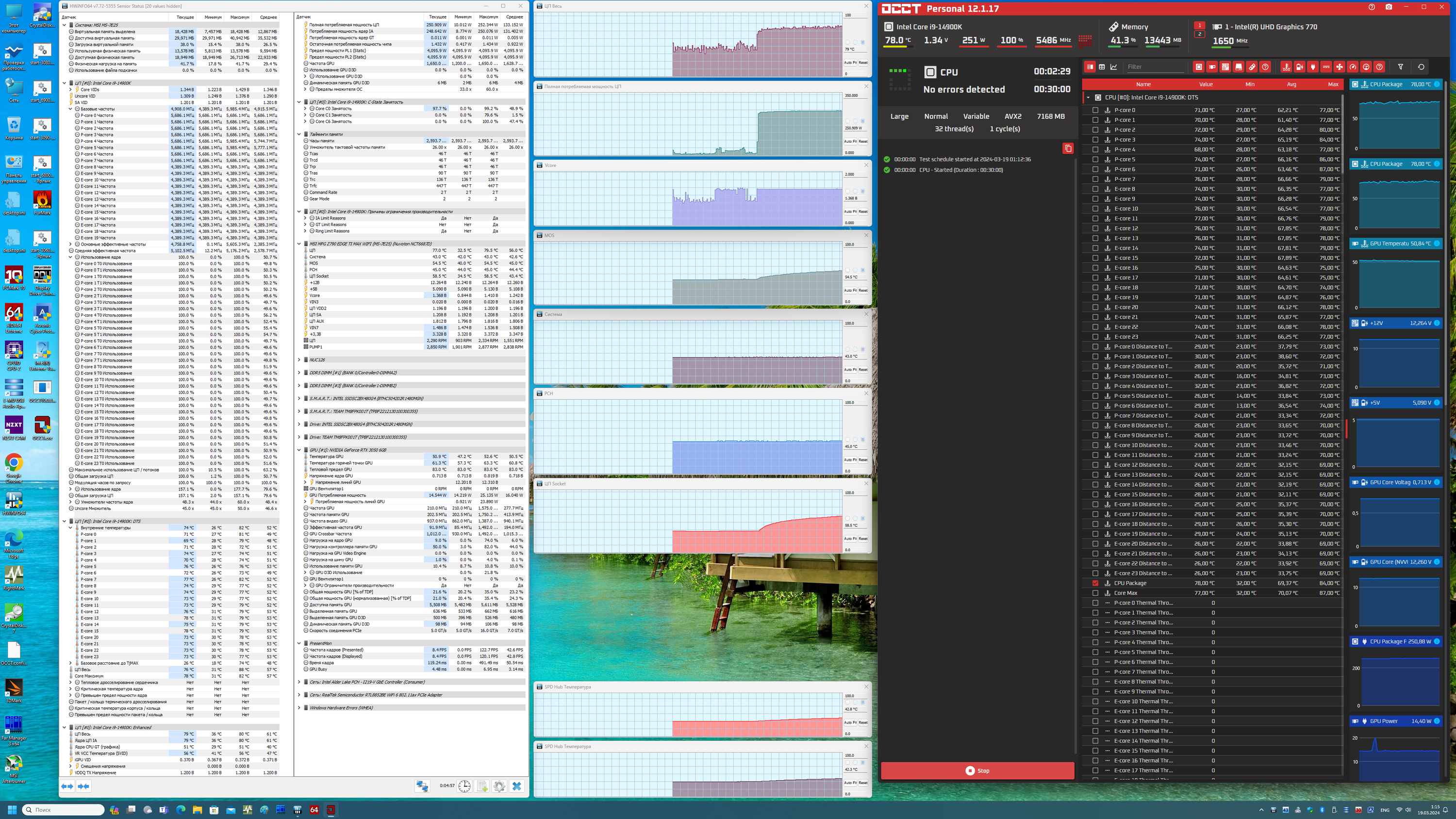Click the Avg column header in OCCT
Image resolution: width=1456 pixels, height=819 pixels.
[x=1291, y=84]
